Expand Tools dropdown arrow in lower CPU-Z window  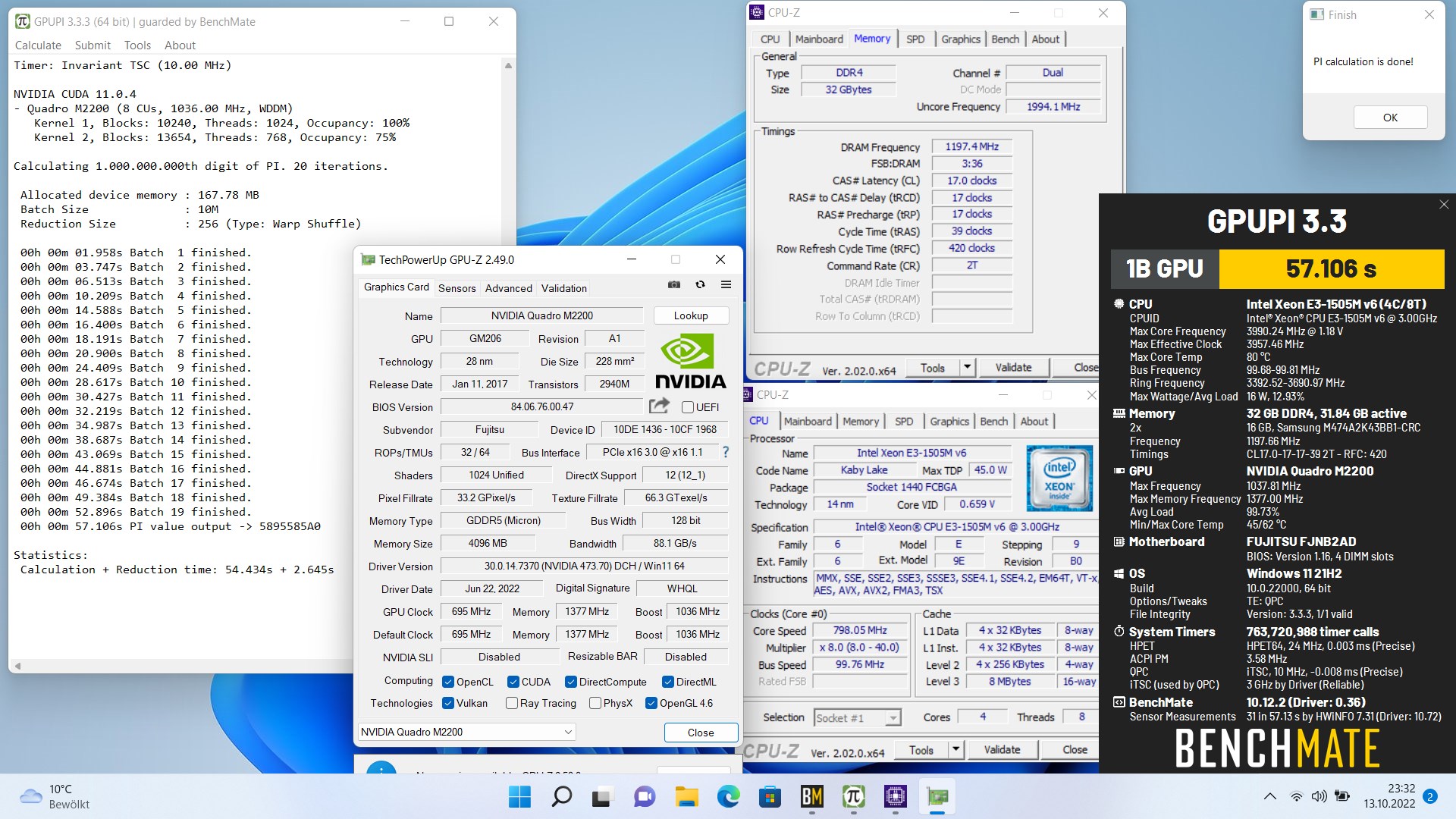pos(955,749)
